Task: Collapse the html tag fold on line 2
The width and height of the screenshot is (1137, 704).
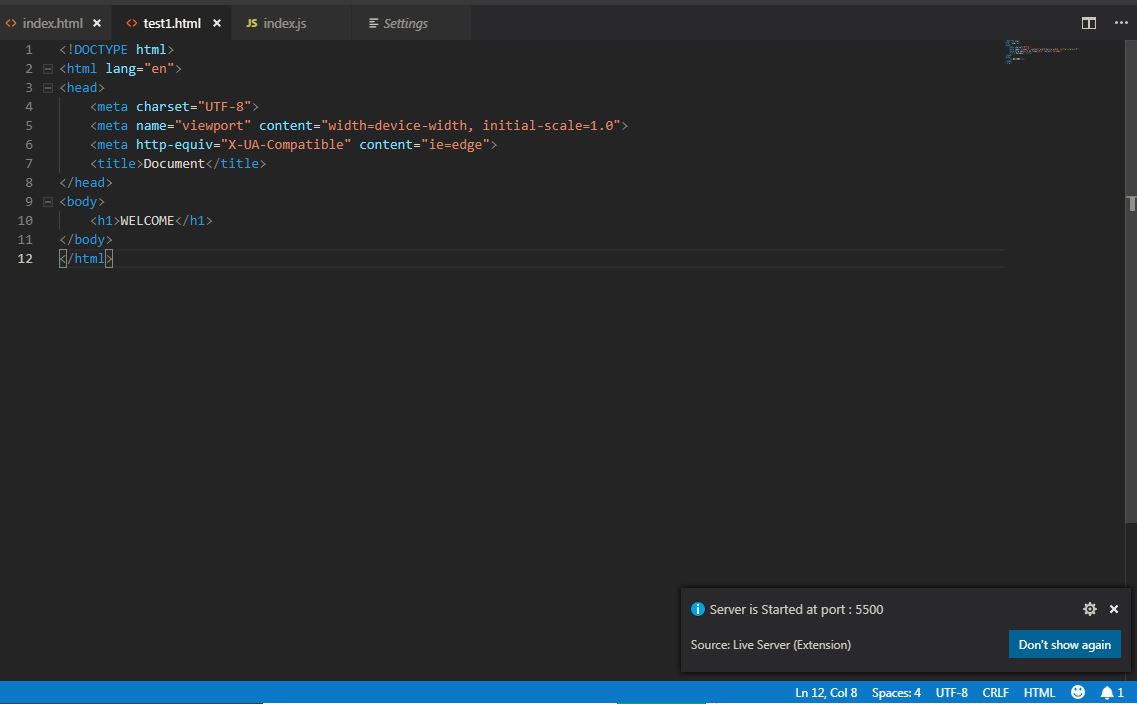Action: (48, 69)
